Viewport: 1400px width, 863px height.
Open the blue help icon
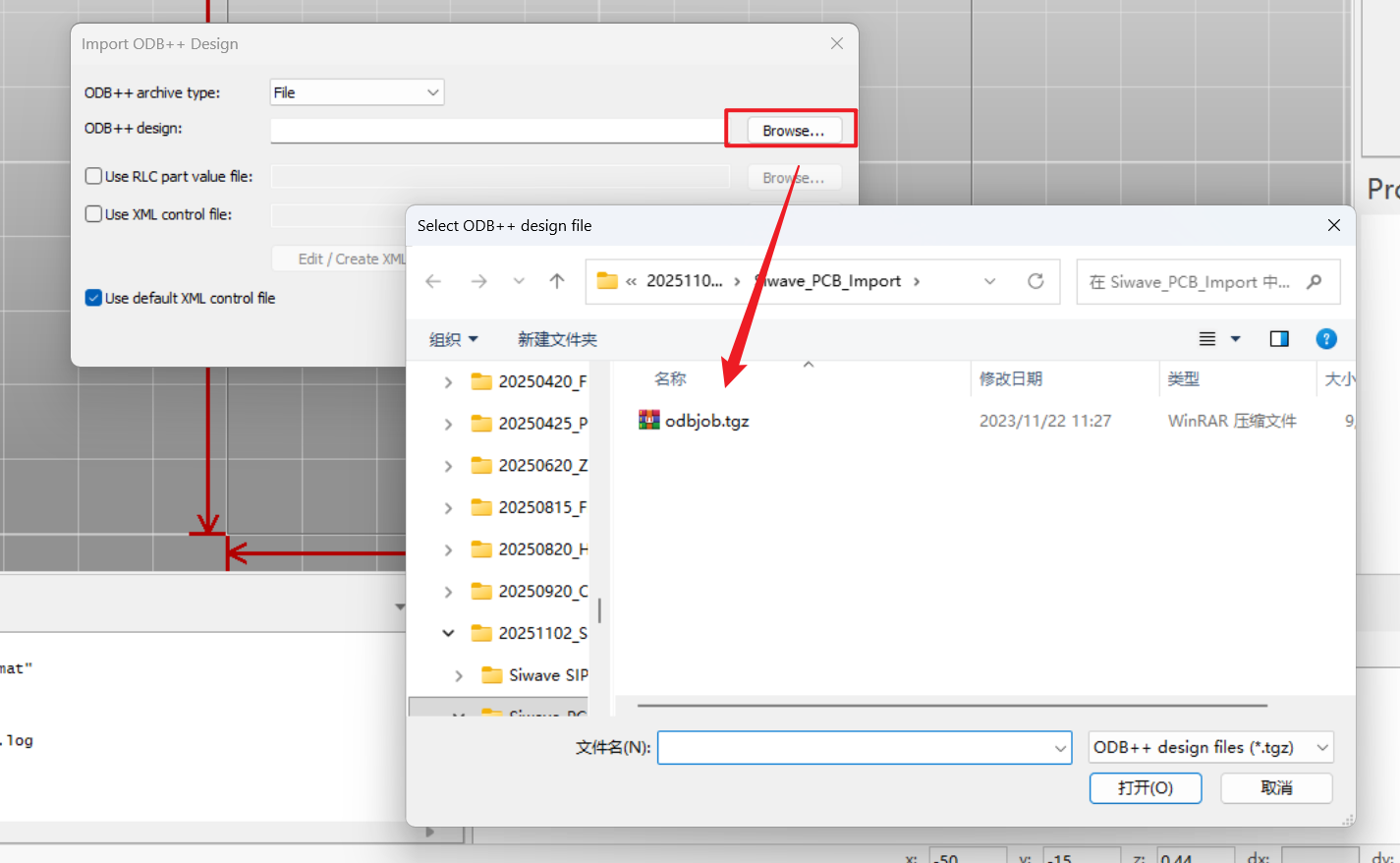[x=1326, y=339]
